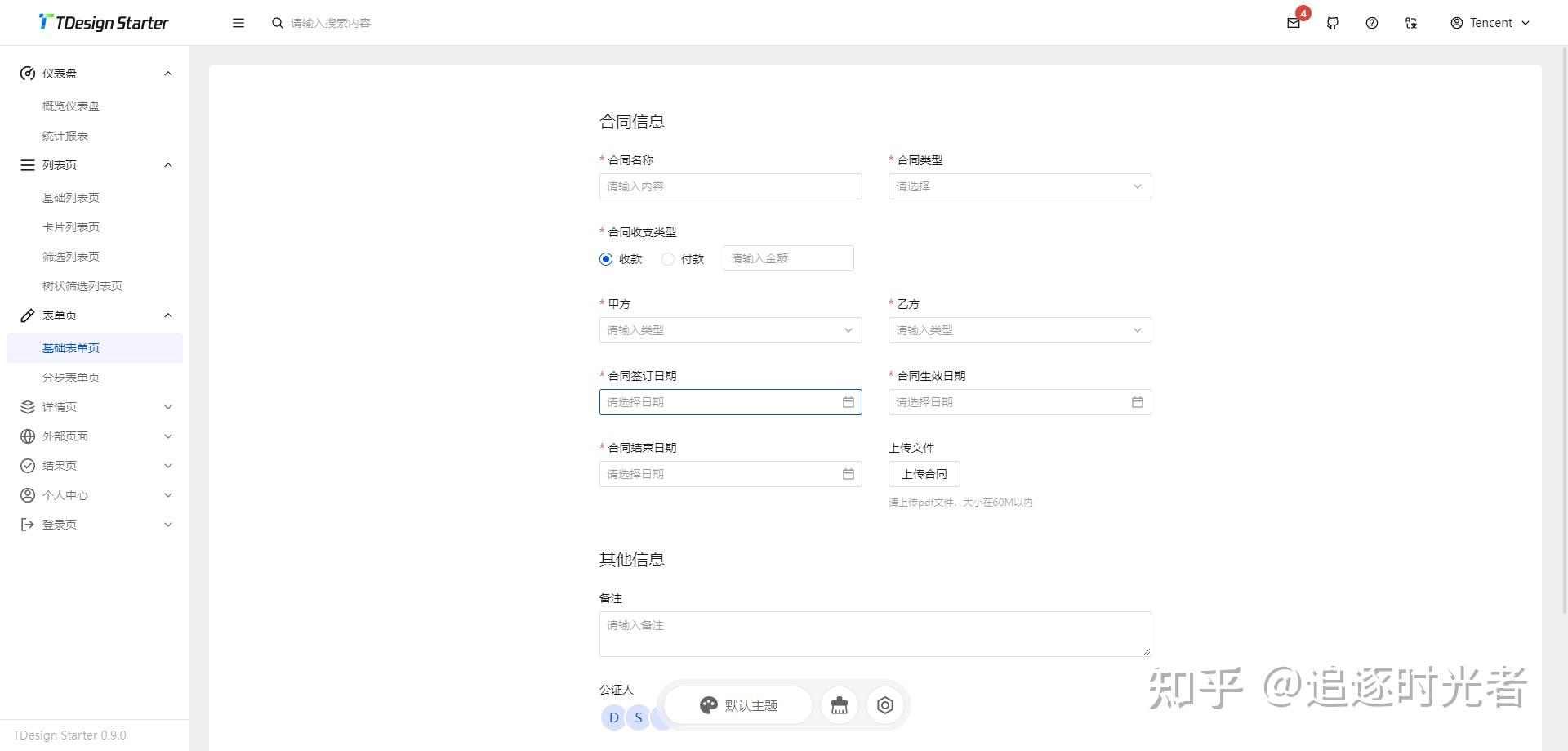Open the mail notifications icon
1568x751 pixels.
pos(1294,23)
